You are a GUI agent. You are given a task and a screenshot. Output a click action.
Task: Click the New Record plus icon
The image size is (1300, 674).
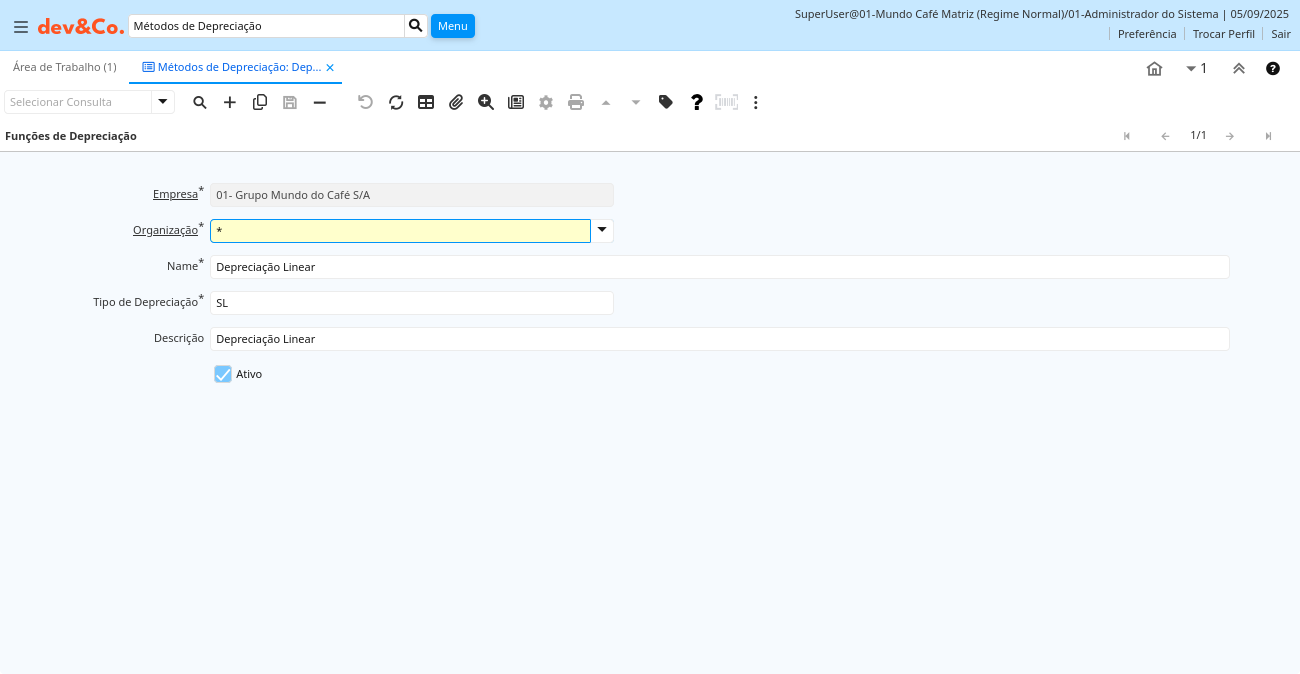pyautogui.click(x=230, y=102)
